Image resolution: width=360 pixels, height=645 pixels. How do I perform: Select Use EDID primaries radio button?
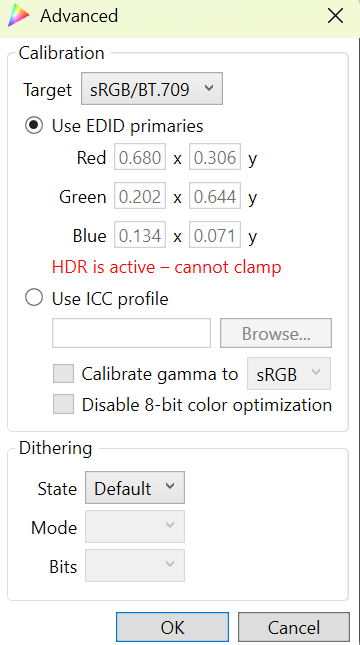click(x=34, y=125)
